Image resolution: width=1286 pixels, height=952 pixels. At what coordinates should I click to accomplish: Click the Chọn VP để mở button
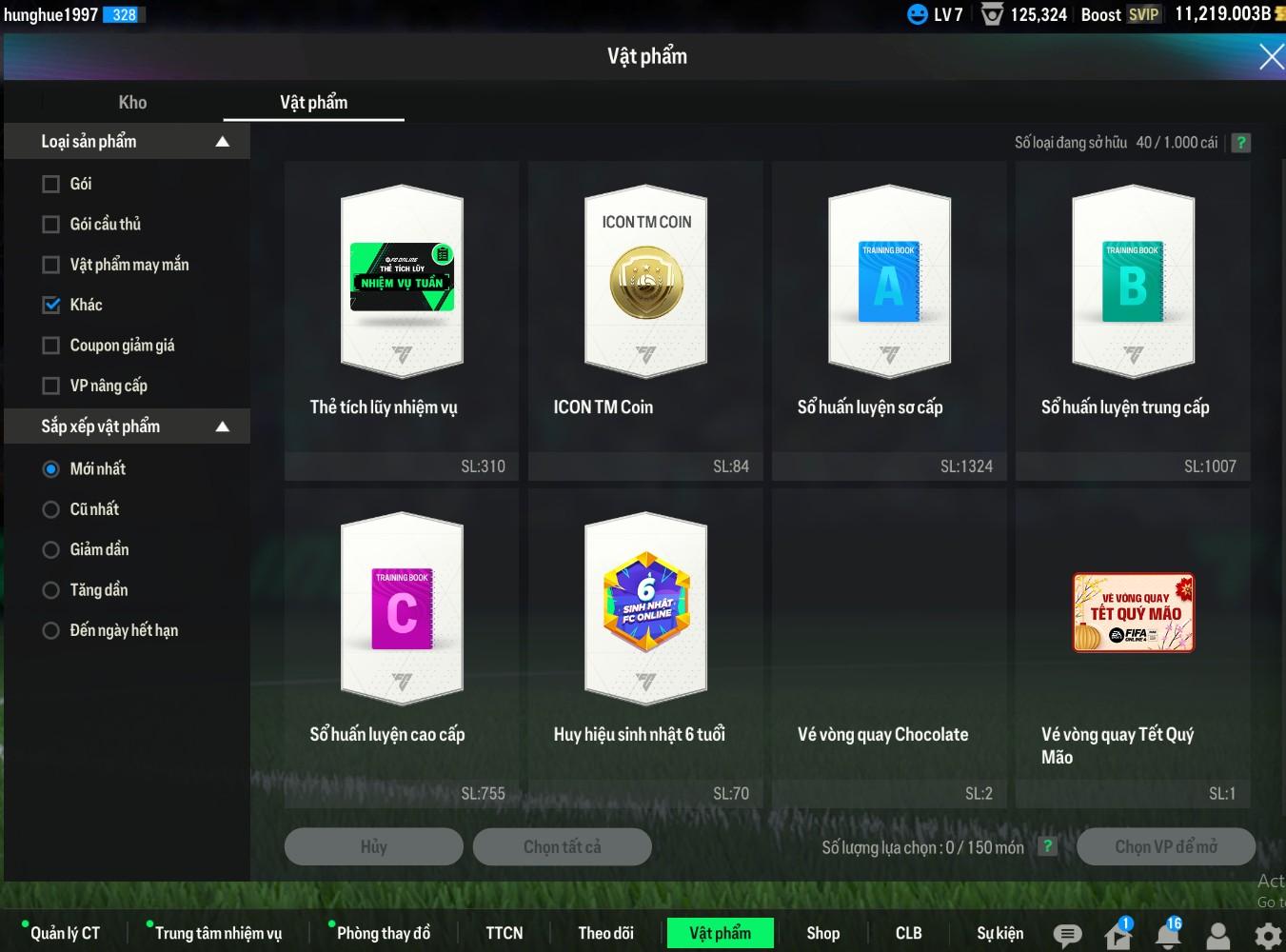click(1165, 846)
